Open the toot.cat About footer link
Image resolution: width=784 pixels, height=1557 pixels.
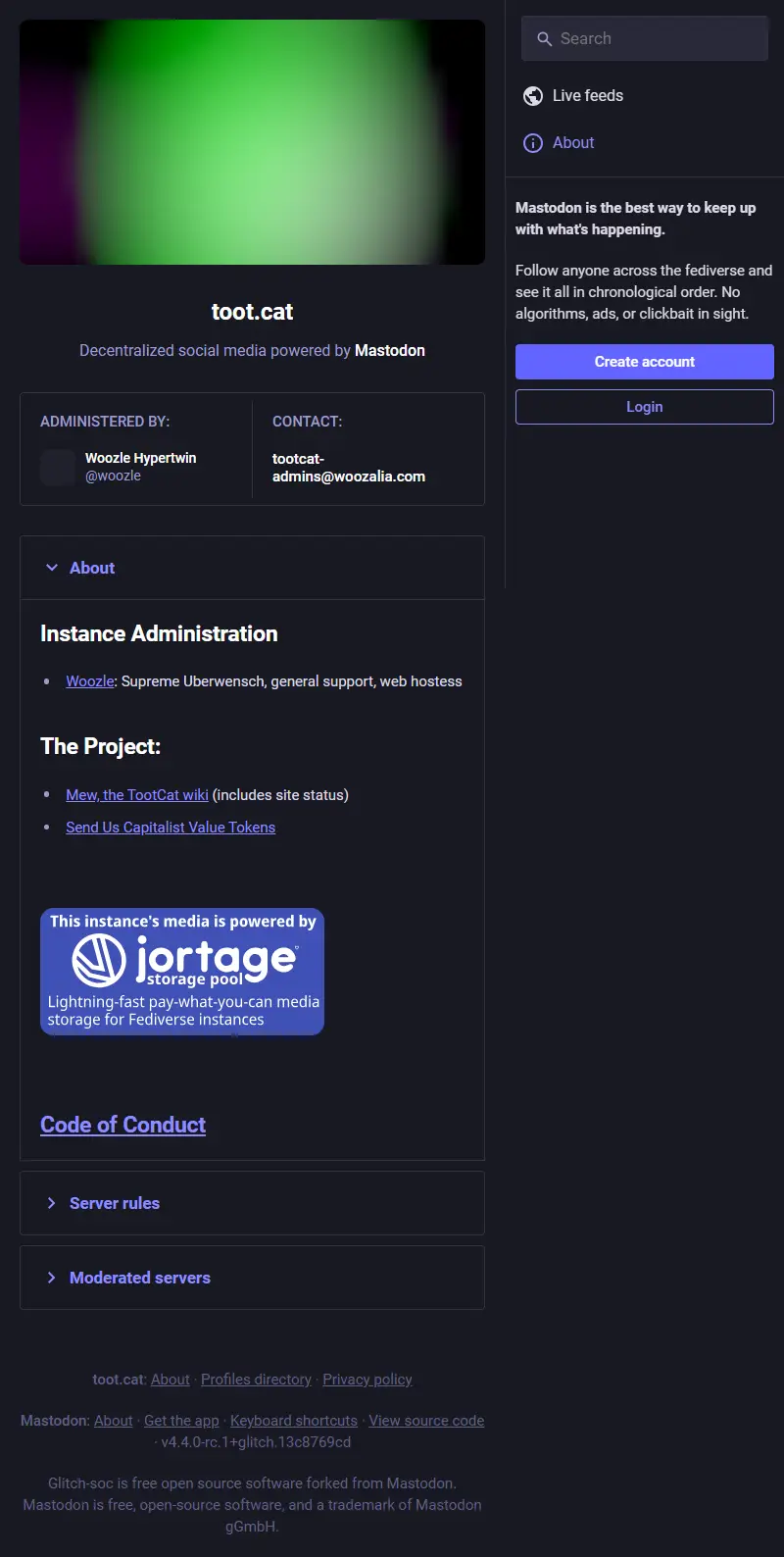point(171,1380)
